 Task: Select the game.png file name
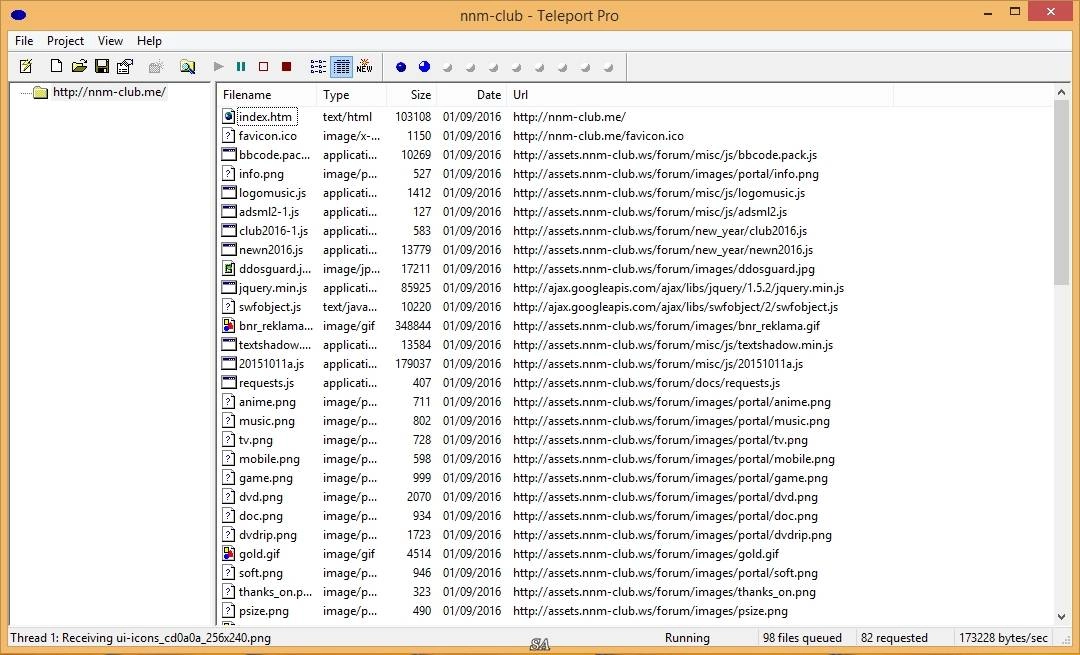click(x=265, y=478)
